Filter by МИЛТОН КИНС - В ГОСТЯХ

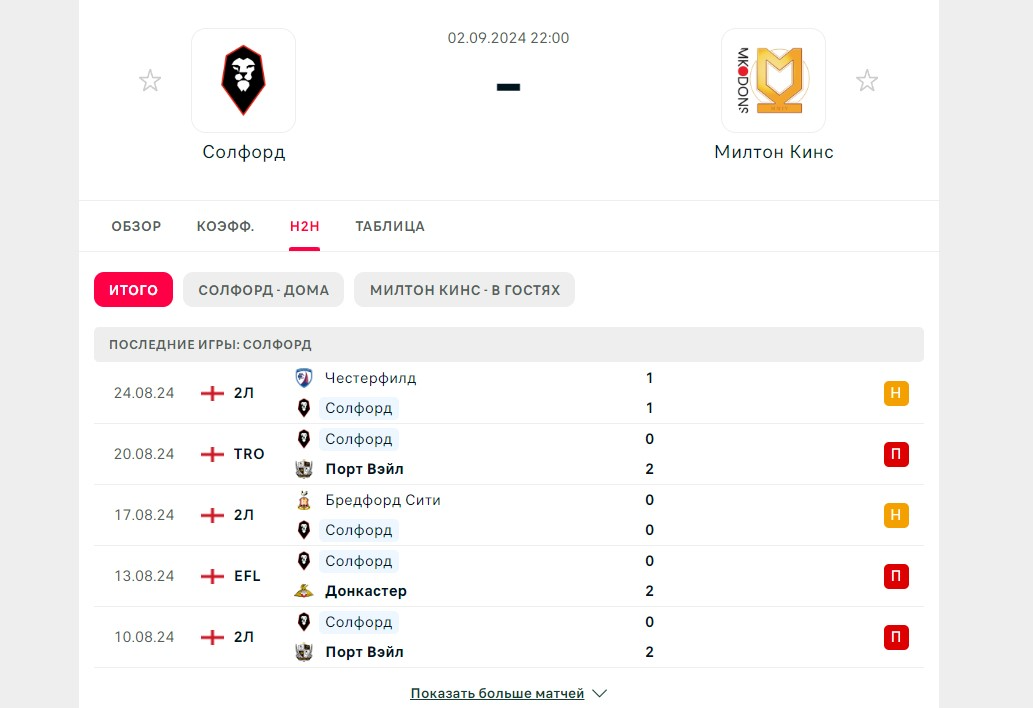[x=465, y=290]
